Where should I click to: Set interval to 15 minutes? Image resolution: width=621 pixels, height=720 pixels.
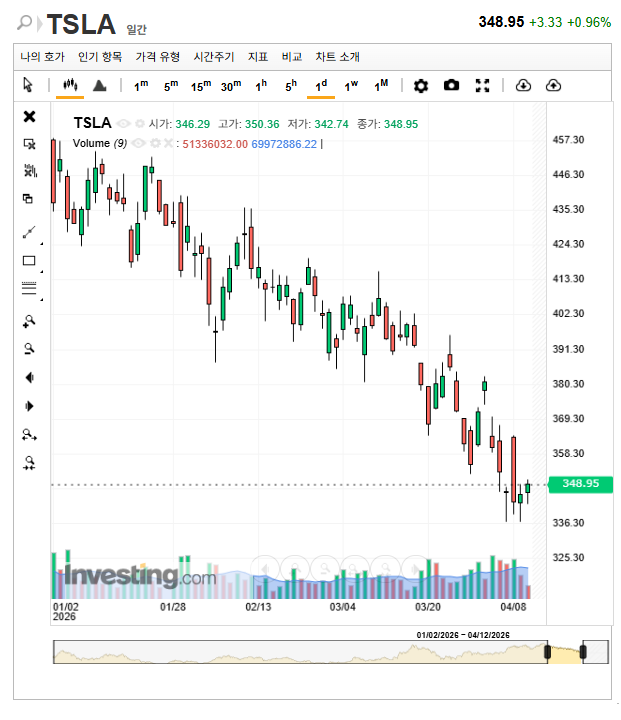coord(201,85)
